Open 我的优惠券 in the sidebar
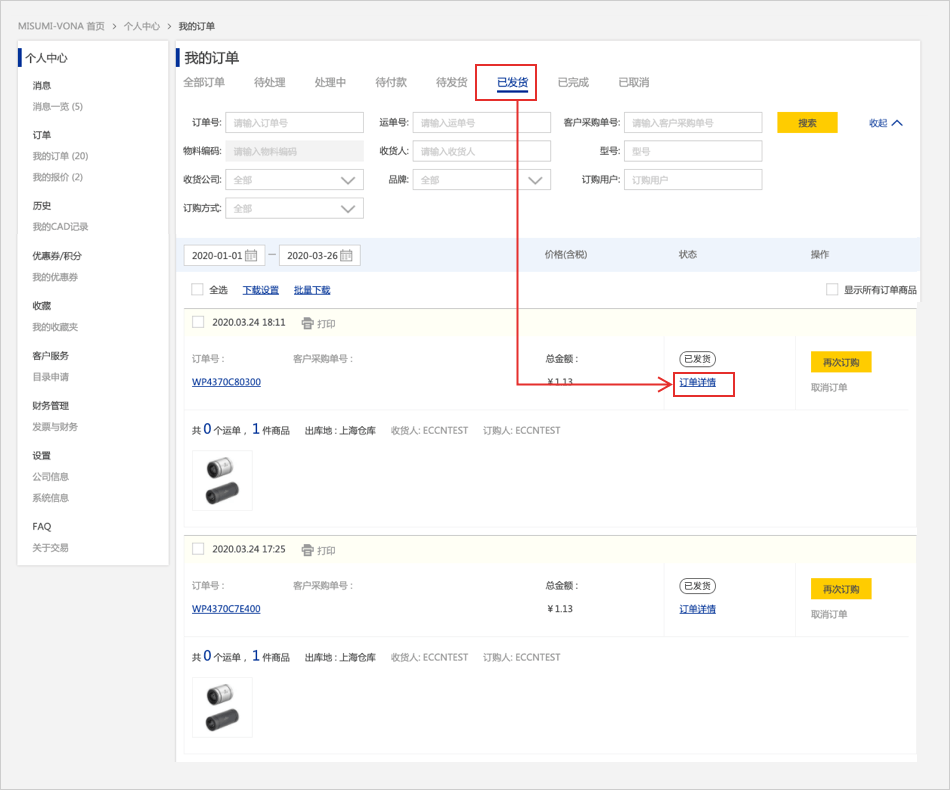This screenshot has width=950, height=790. (55, 277)
